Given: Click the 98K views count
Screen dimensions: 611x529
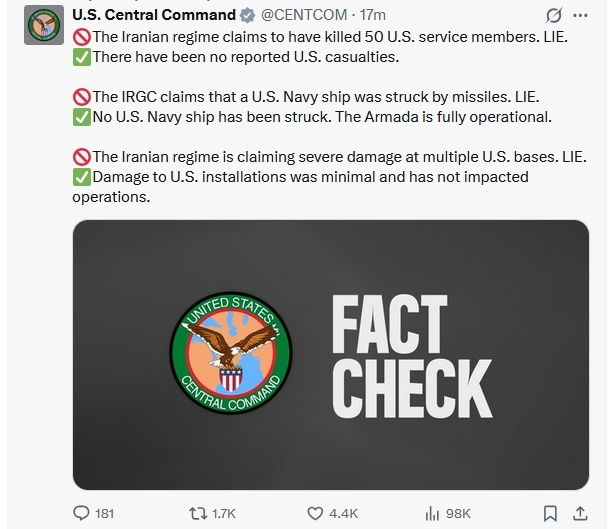Looking at the screenshot, I should tap(458, 513).
